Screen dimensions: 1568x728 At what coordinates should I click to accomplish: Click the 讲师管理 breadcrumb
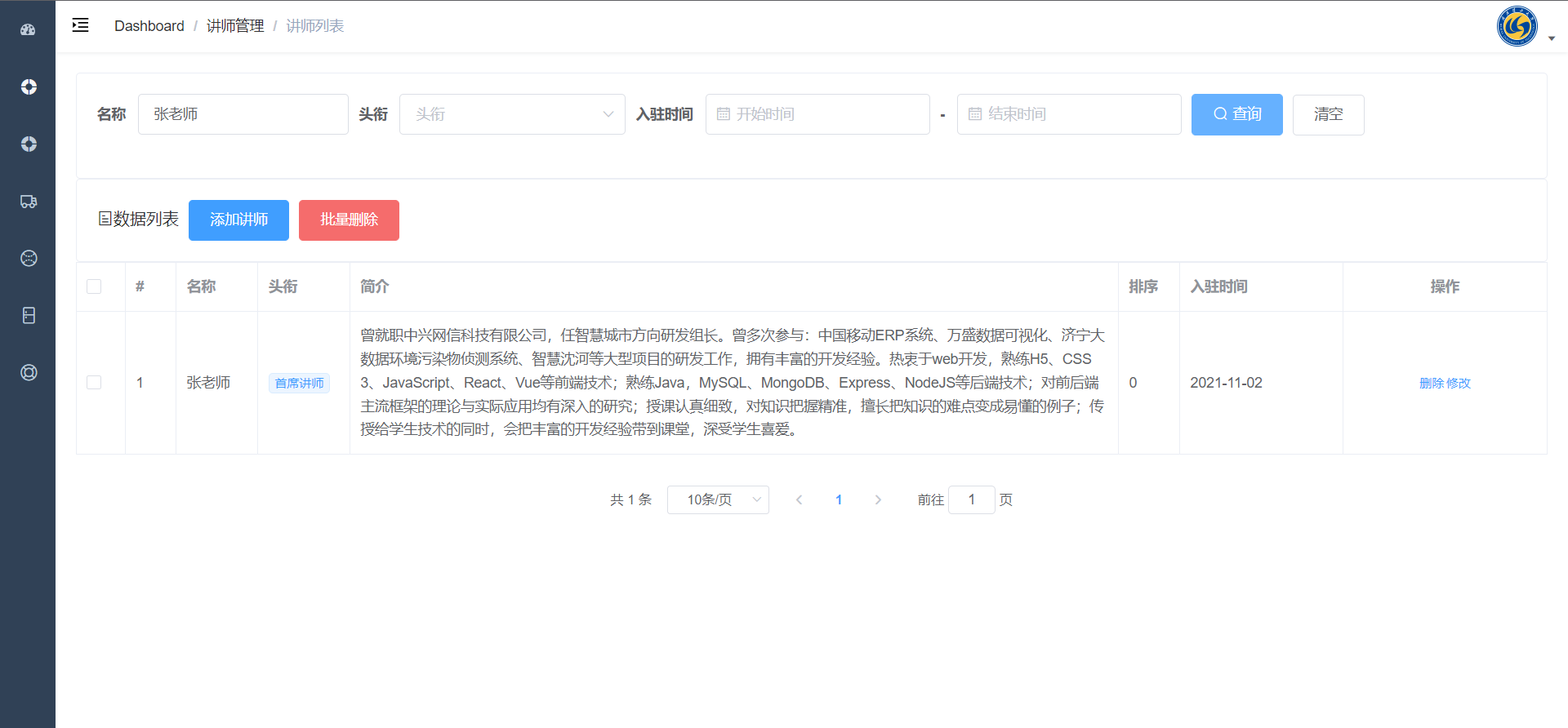(235, 26)
